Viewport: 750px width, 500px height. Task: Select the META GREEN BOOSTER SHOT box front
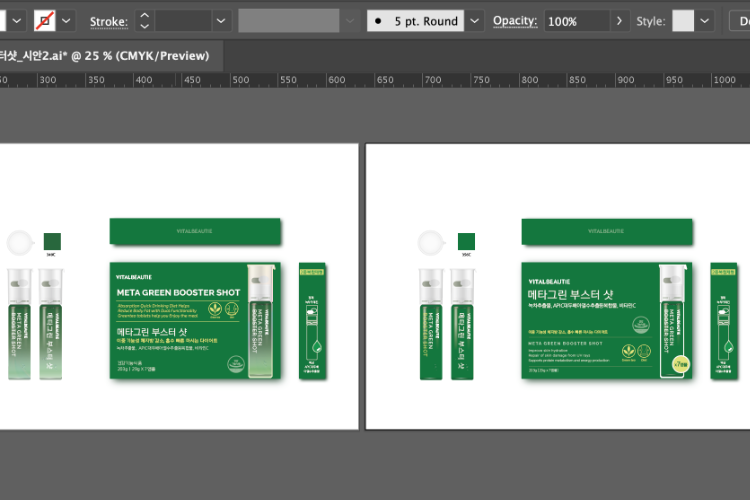(195, 320)
